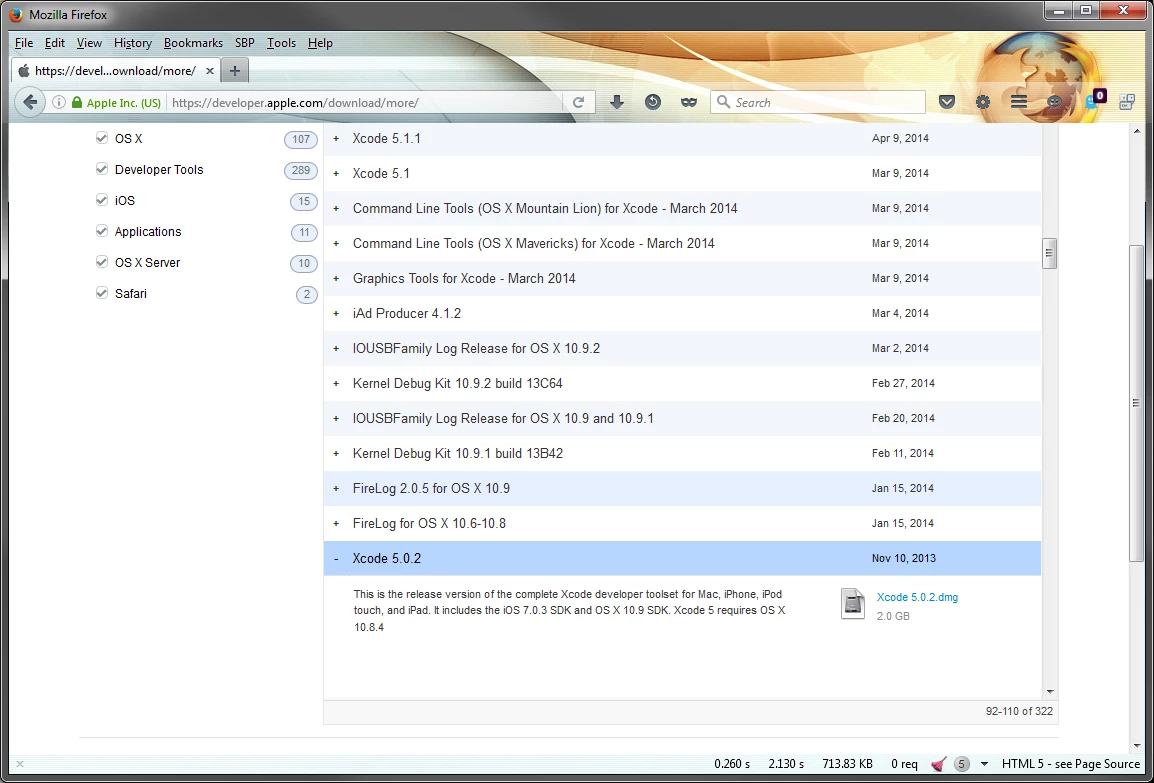Download Xcode 5.0.2.dmg link

pyautogui.click(x=917, y=598)
